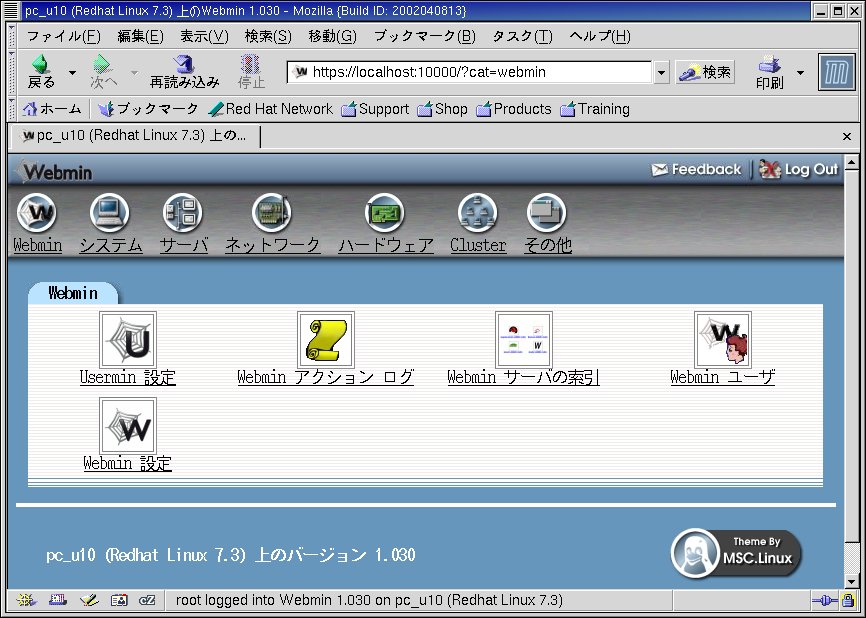Screen dimensions: 866x618
Task: Open the Shop bookmark
Action: pos(442,109)
